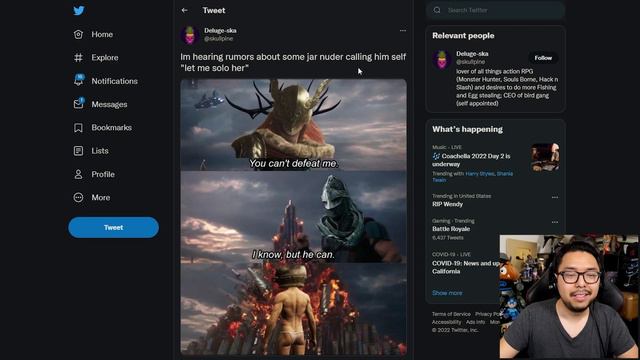The image size is (640, 360).
Task: Click the search magnifier icon
Action: point(437,10)
